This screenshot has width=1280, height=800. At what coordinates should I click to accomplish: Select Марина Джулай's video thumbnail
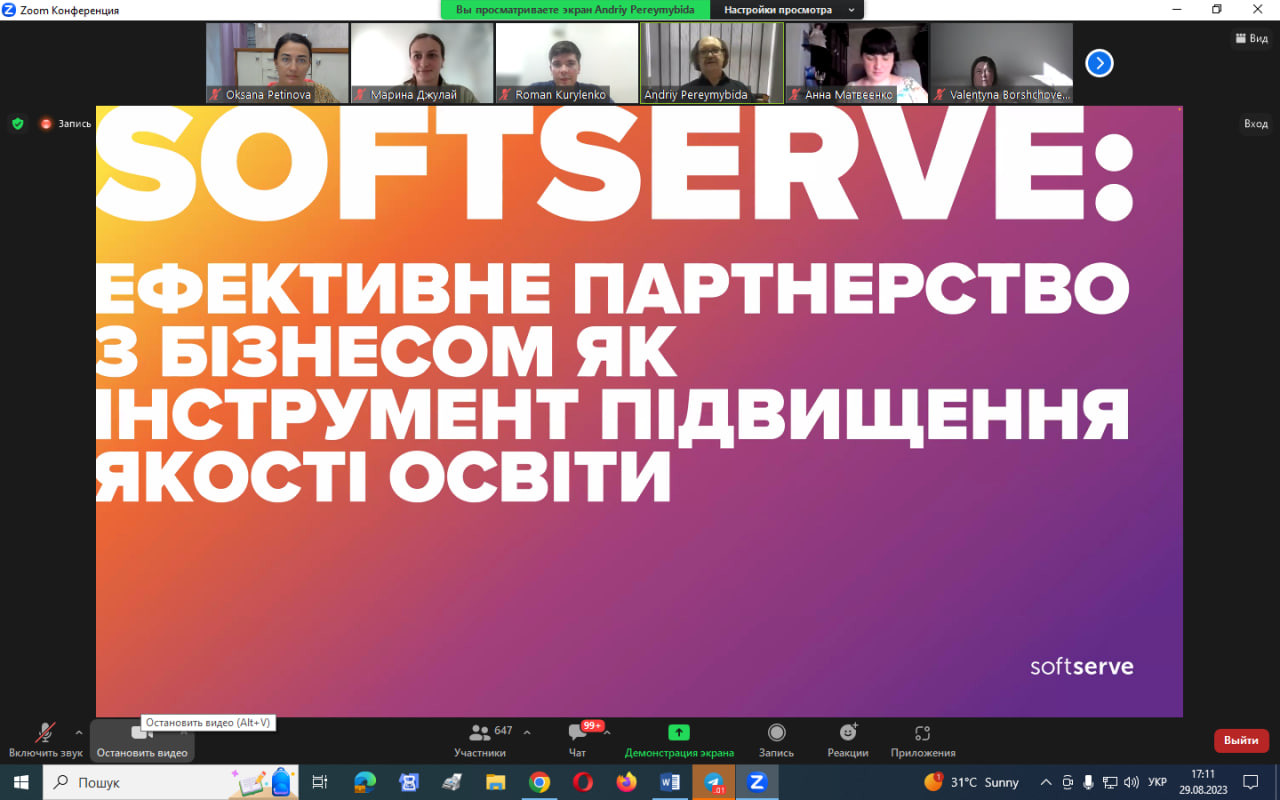pos(422,63)
